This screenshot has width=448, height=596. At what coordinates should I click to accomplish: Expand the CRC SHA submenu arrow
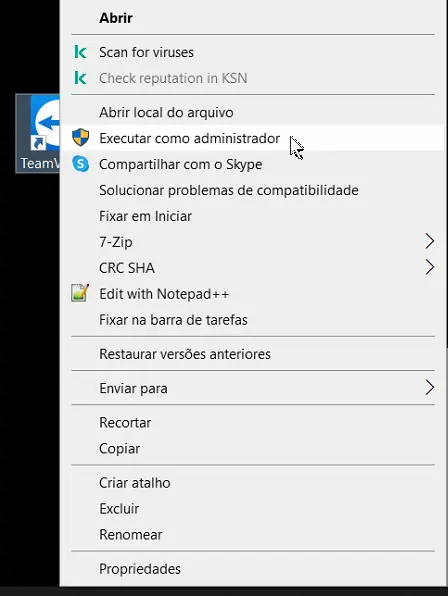[x=429, y=267]
